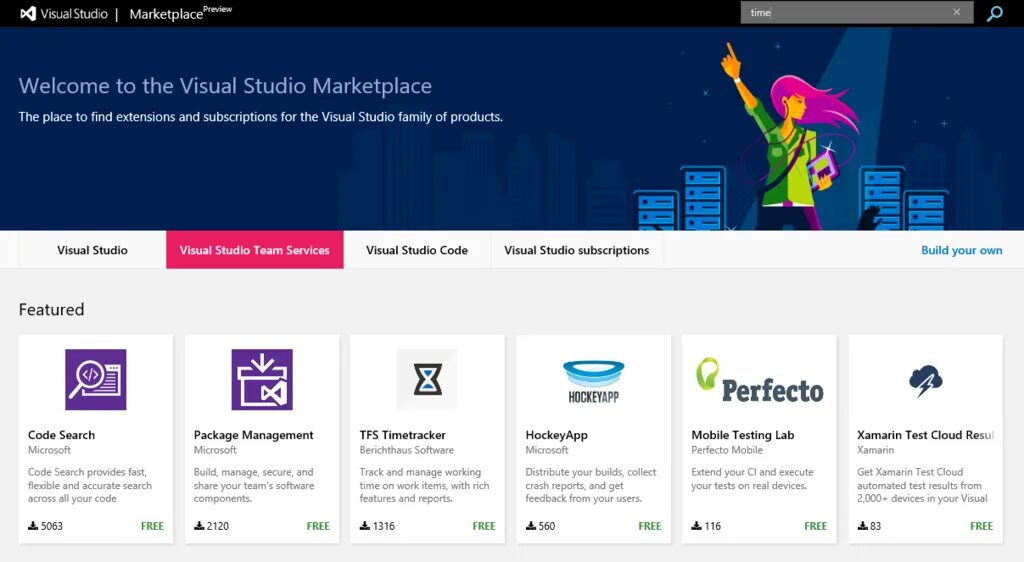This screenshot has width=1024, height=562.
Task: Click the download icon beside 5063
Action: (33, 525)
